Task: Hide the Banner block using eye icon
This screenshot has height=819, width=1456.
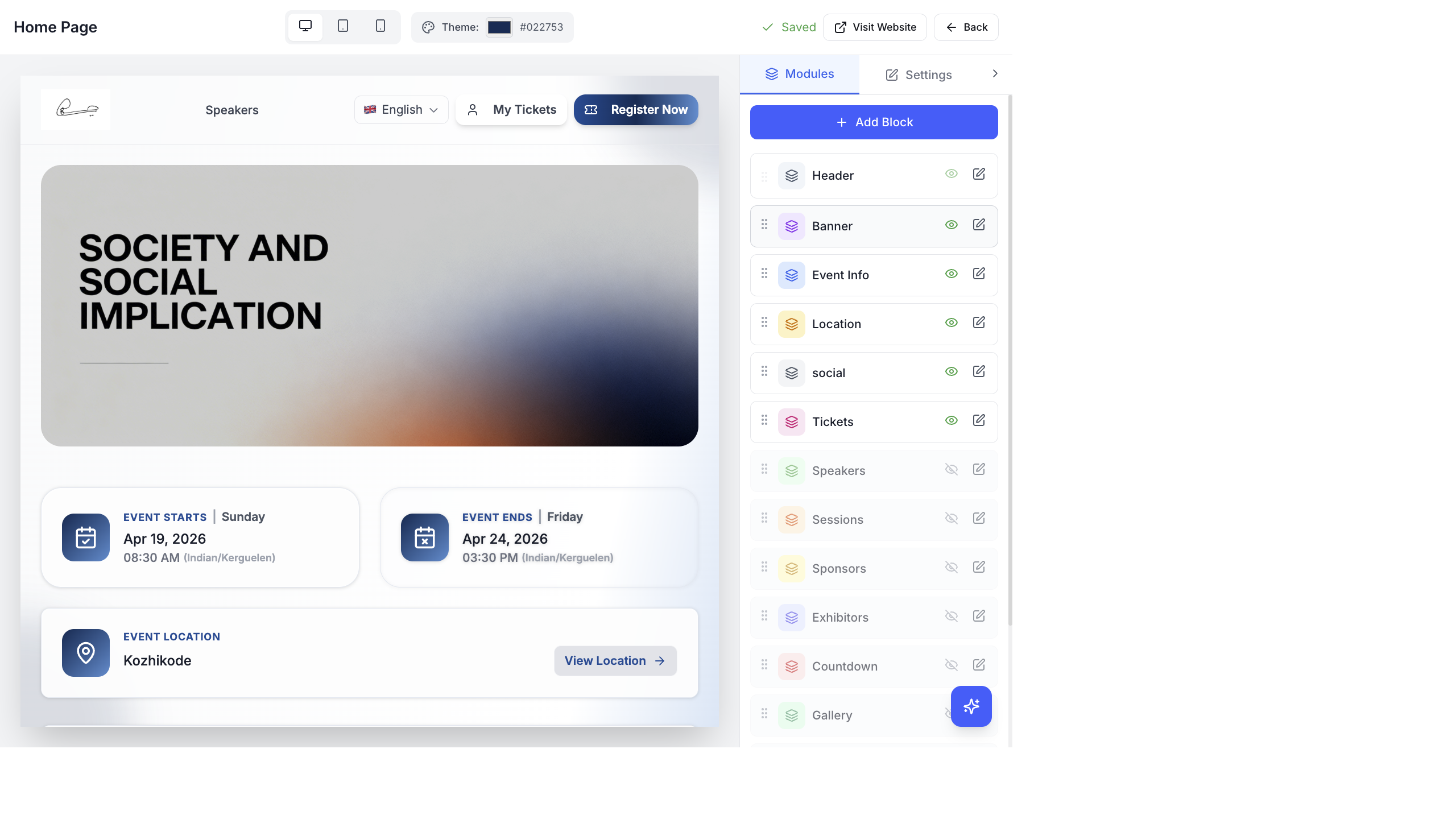Action: [951, 225]
